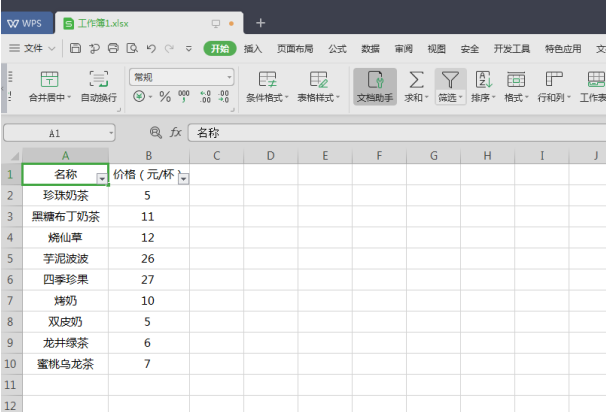The height and width of the screenshot is (412, 606).
Task: Open the Format (格式) icon menu
Action: click(x=516, y=79)
